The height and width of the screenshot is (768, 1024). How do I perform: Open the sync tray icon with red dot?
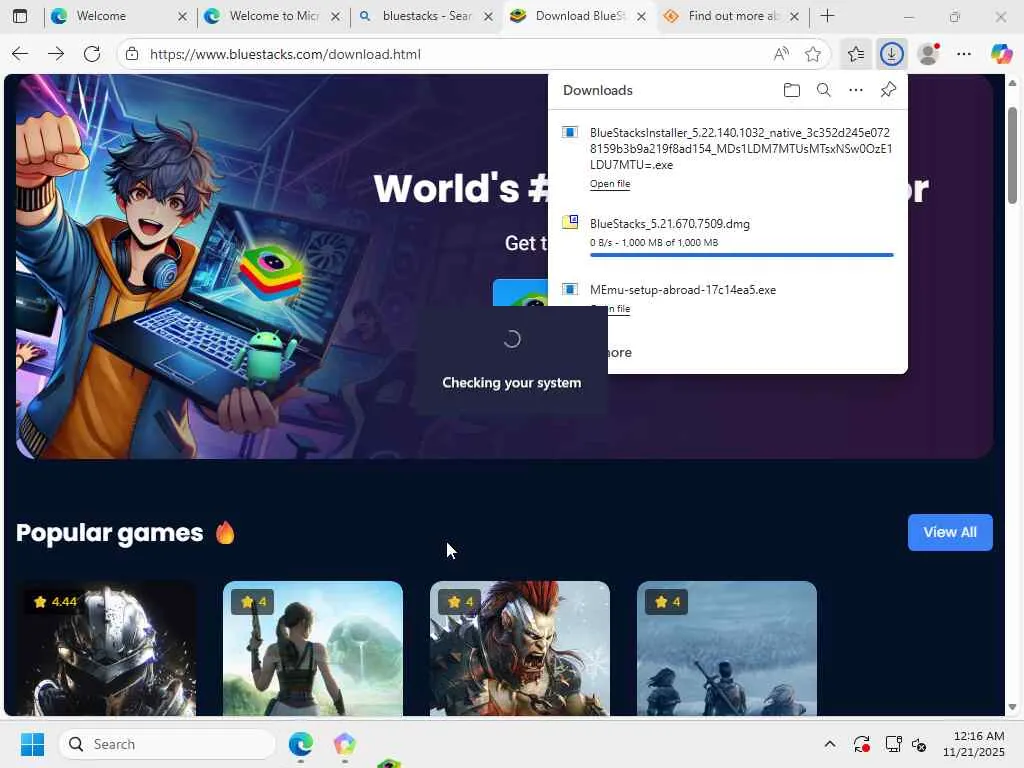[x=861, y=744]
